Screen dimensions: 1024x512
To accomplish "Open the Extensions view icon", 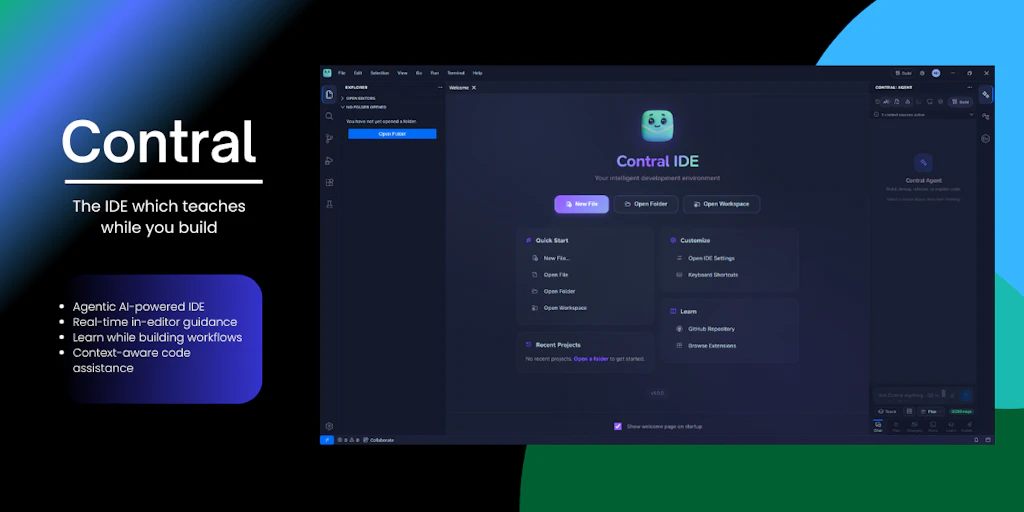I will click(329, 182).
